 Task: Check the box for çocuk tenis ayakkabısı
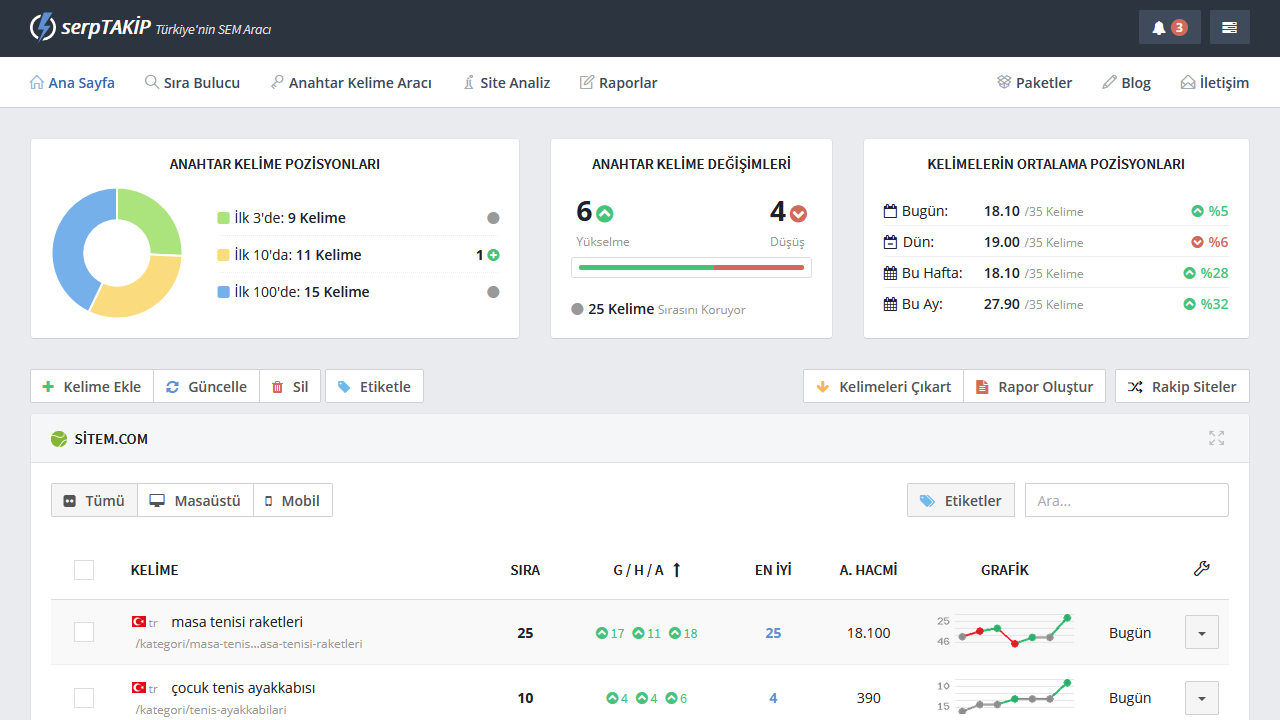coord(84,698)
